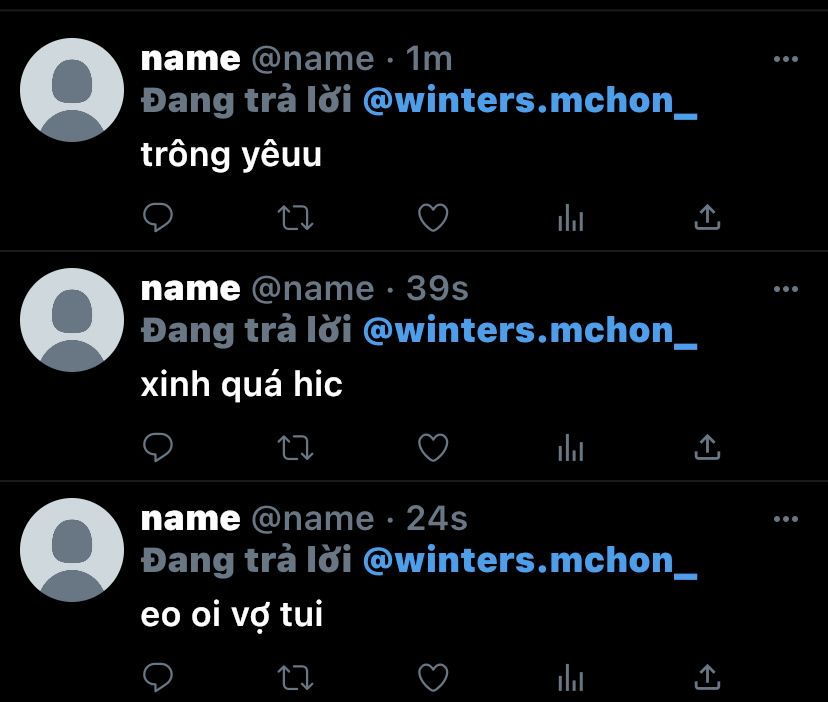Screen dimensions: 828x702
Task: View analytics of the "xinh quá hic" tweet
Action: [x=571, y=448]
